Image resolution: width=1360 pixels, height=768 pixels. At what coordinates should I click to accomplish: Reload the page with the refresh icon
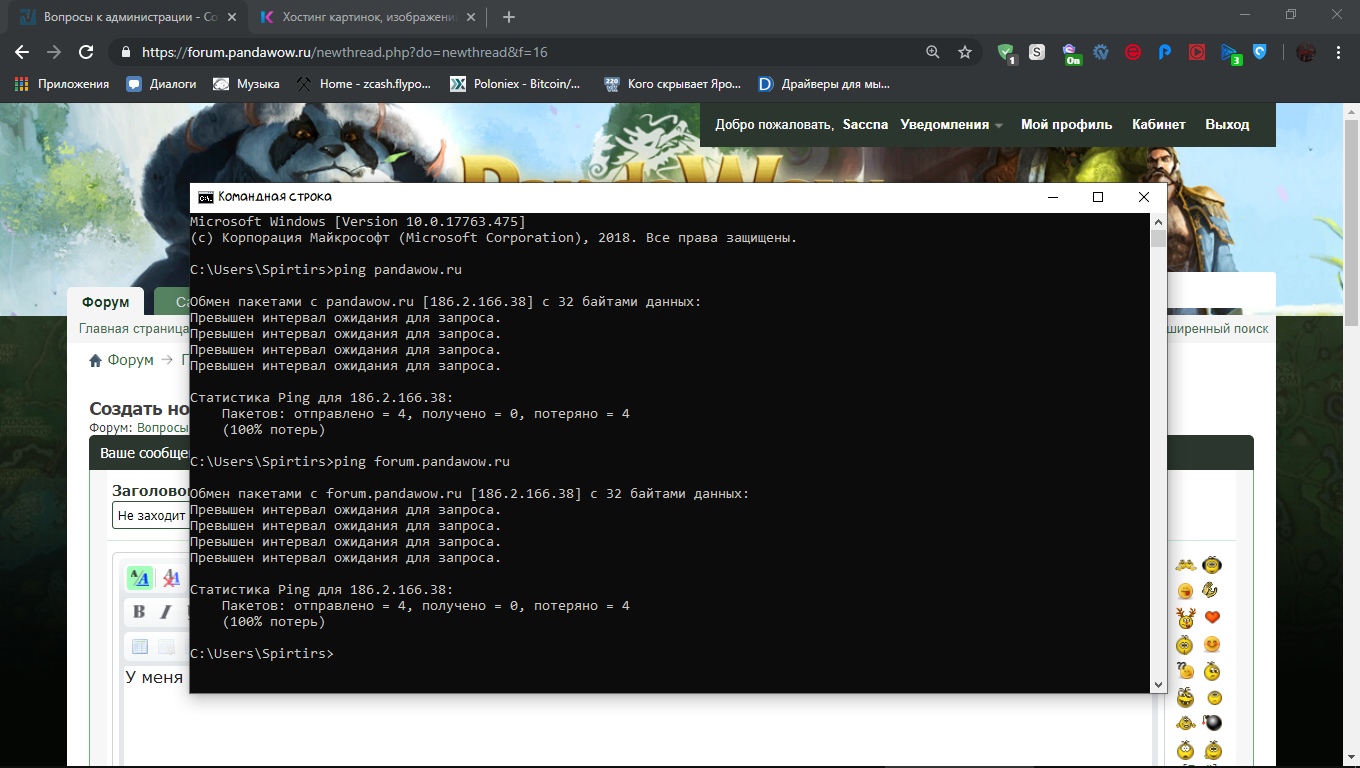click(86, 52)
